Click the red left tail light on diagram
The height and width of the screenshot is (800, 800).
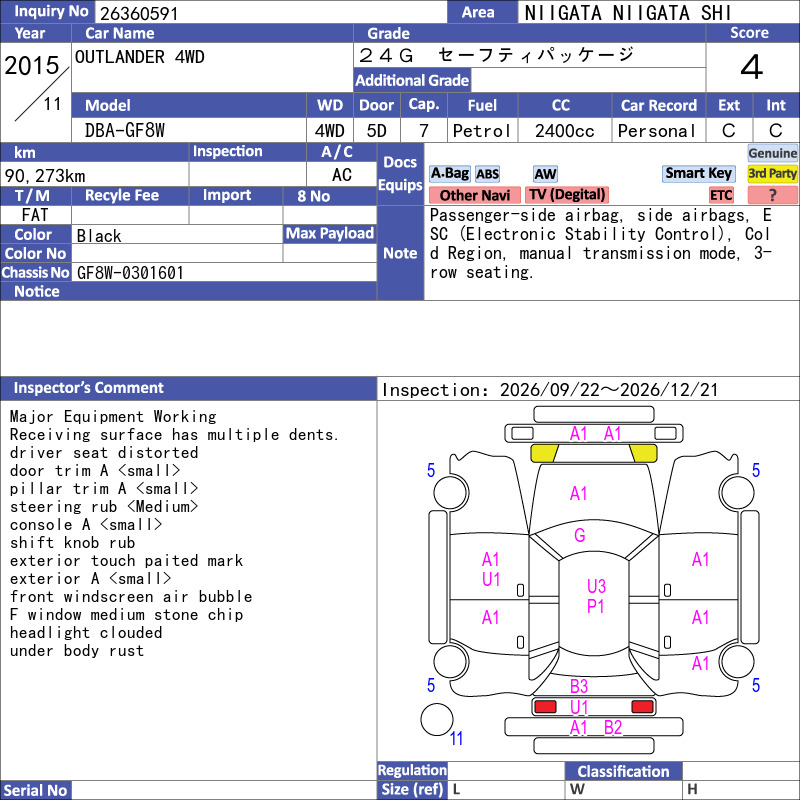[545, 707]
